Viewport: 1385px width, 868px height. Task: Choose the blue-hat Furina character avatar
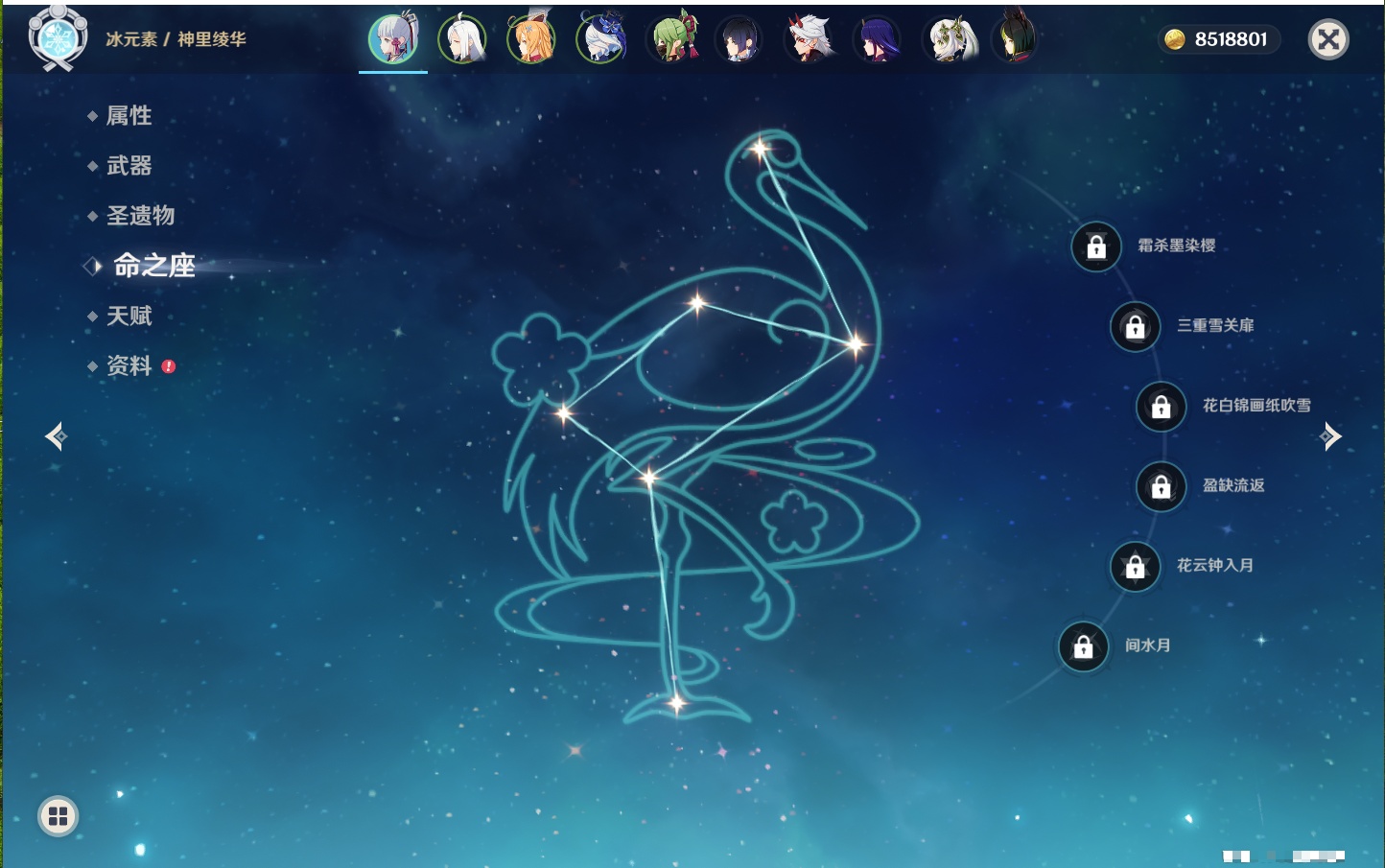(x=601, y=39)
